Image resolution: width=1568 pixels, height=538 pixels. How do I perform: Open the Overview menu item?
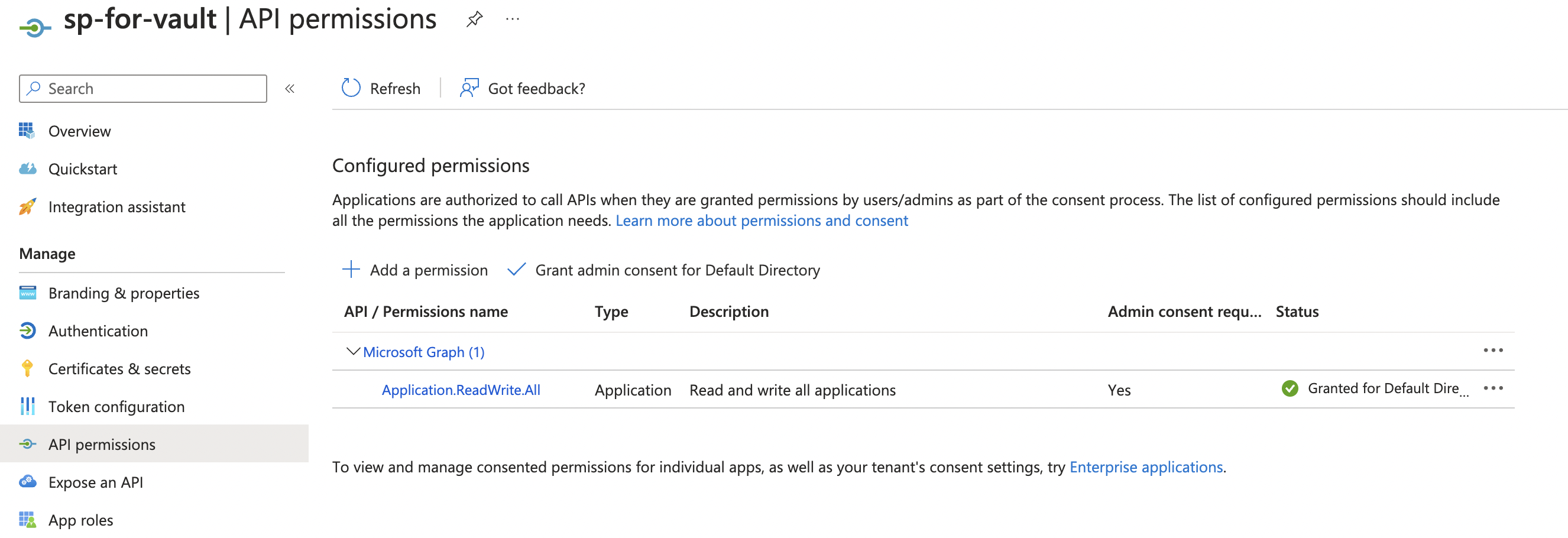click(x=79, y=131)
